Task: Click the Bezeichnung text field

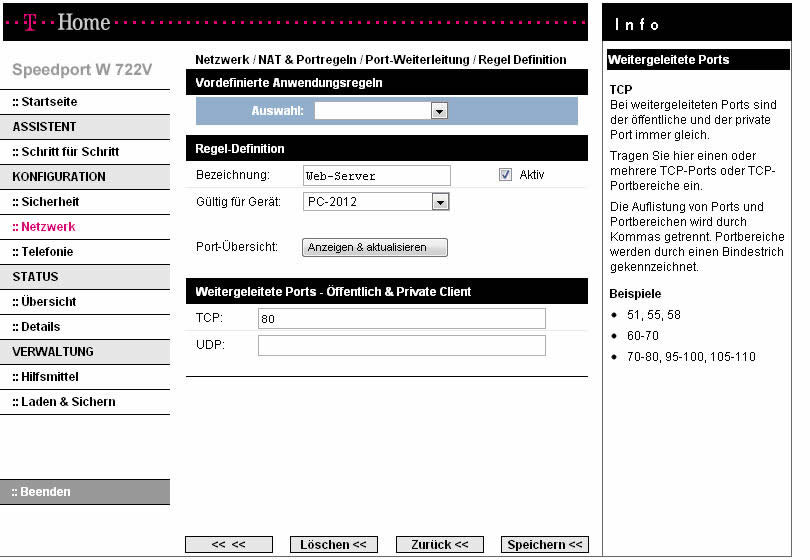Action: (376, 176)
